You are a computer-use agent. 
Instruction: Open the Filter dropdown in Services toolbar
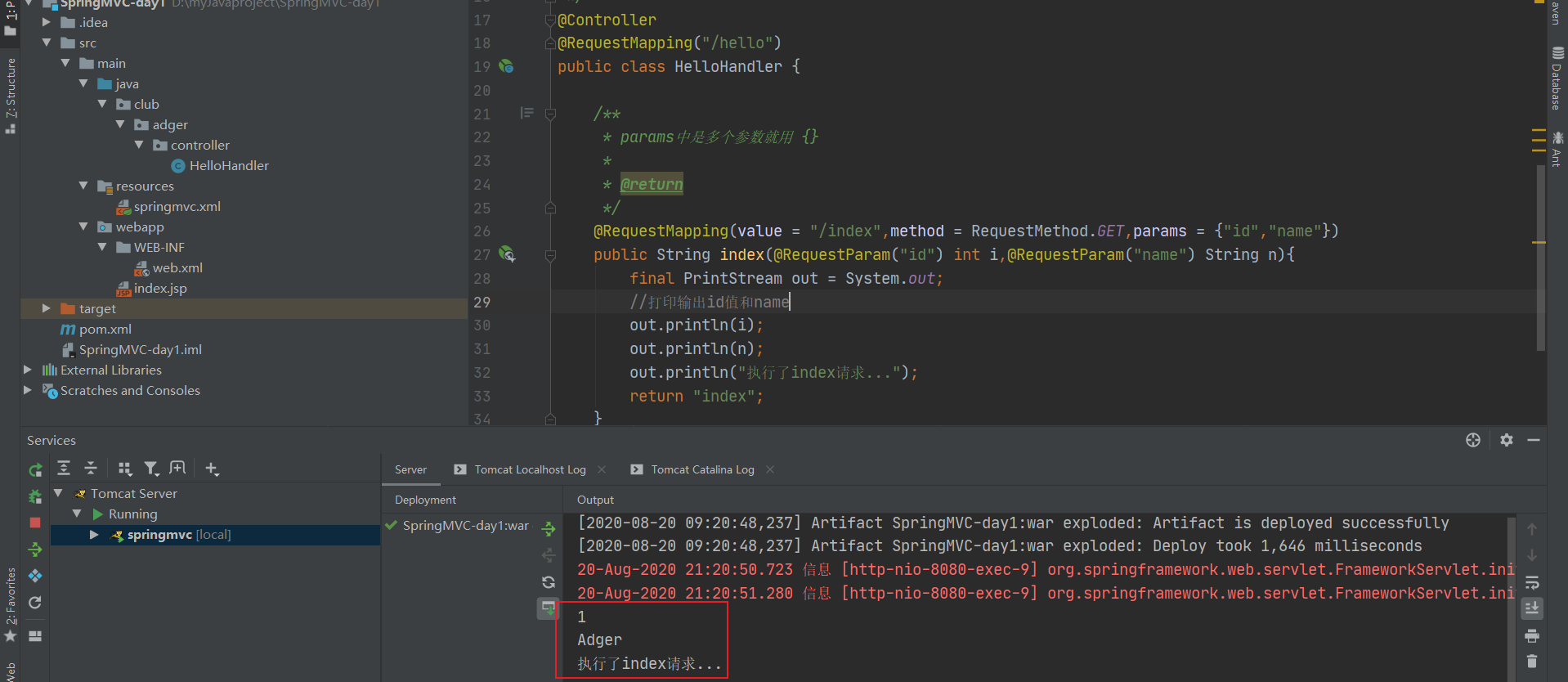coord(151,469)
